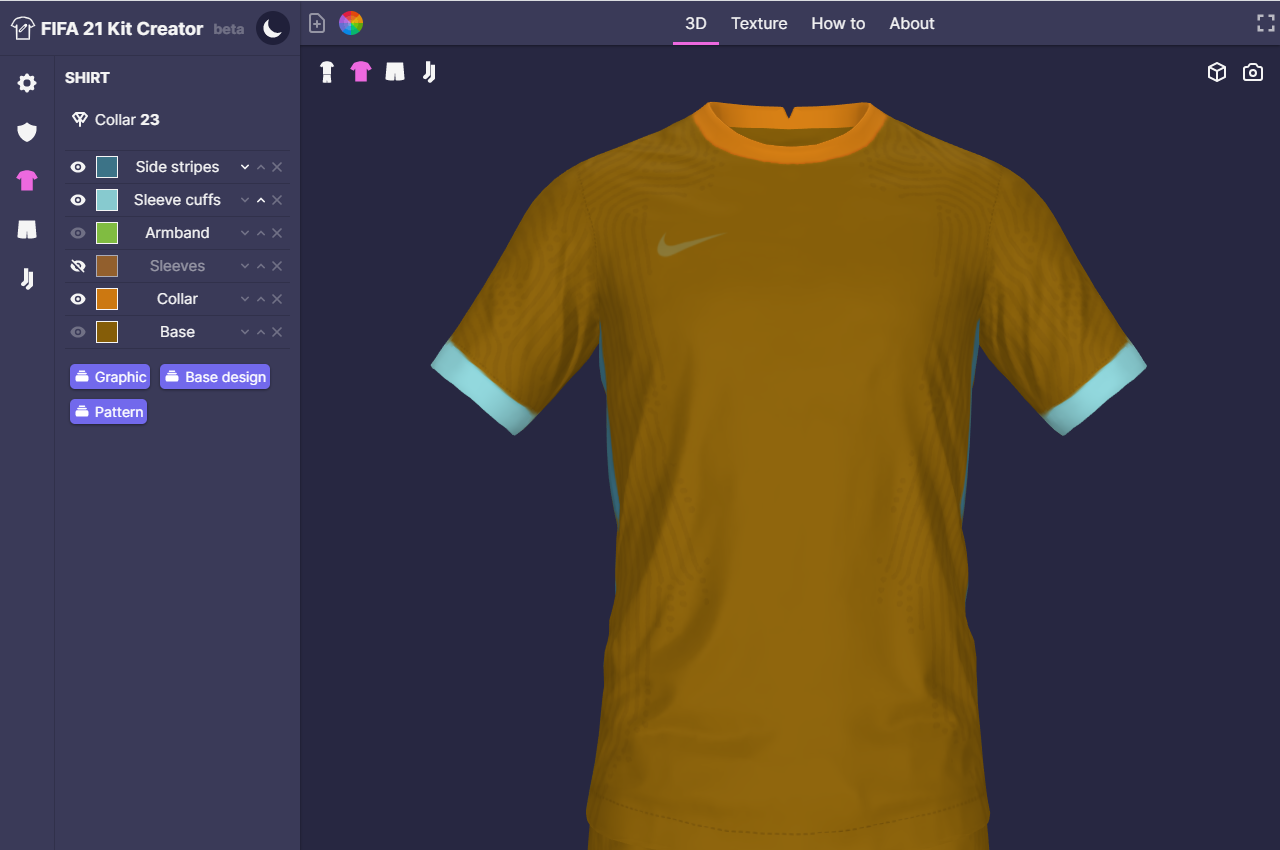View shirt only in viewport toolbar
The image size is (1280, 850).
click(x=361, y=72)
